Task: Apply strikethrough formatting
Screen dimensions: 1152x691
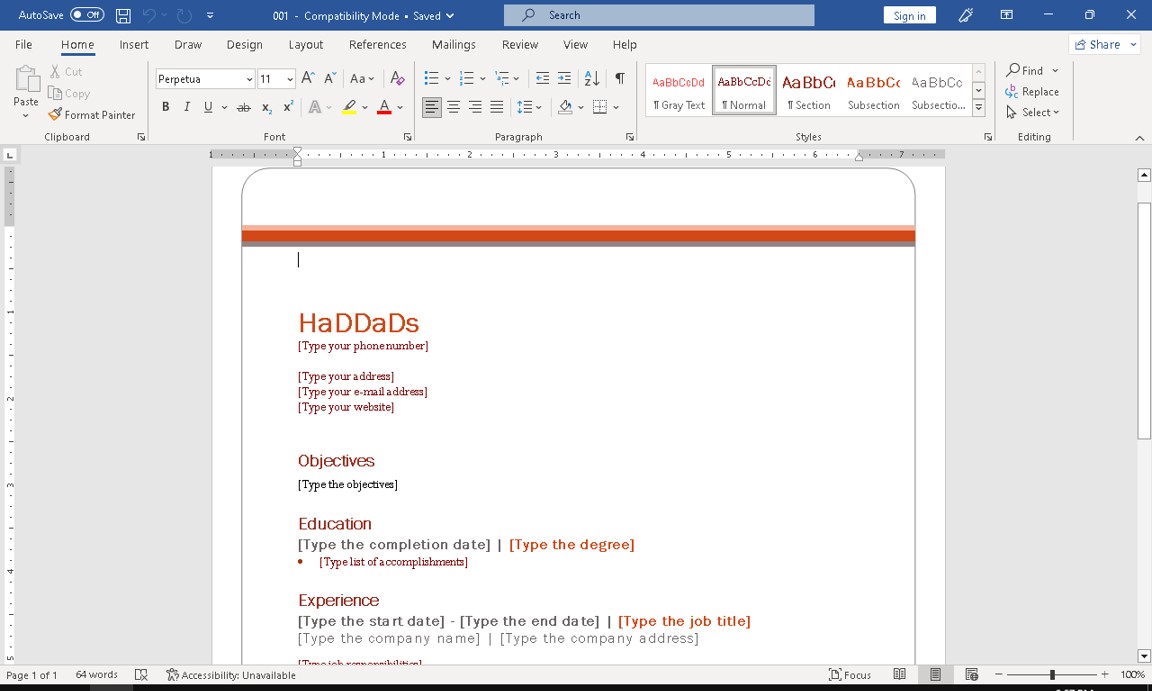Action: pos(244,107)
